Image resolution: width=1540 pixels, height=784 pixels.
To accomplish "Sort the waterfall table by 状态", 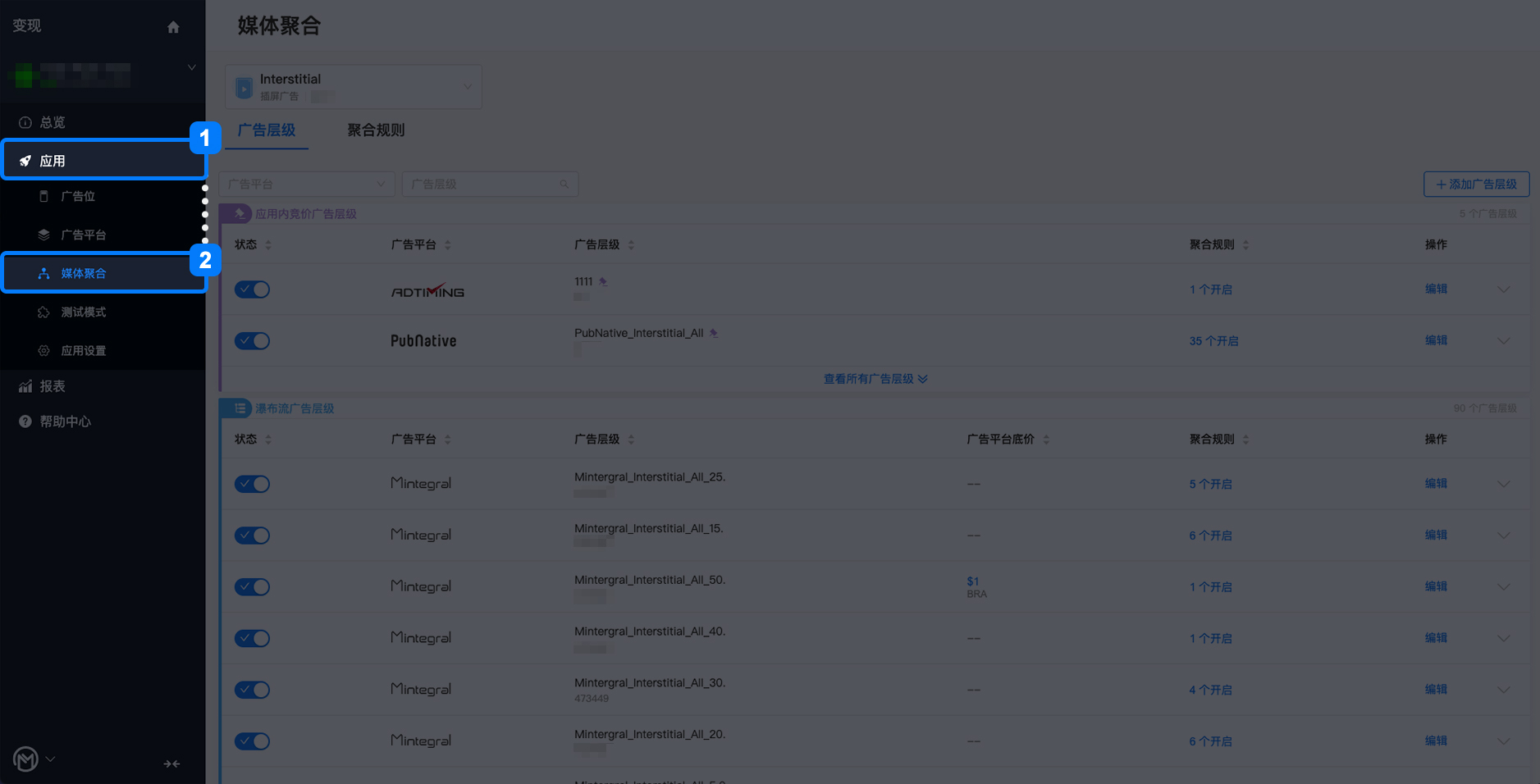I will coord(268,439).
